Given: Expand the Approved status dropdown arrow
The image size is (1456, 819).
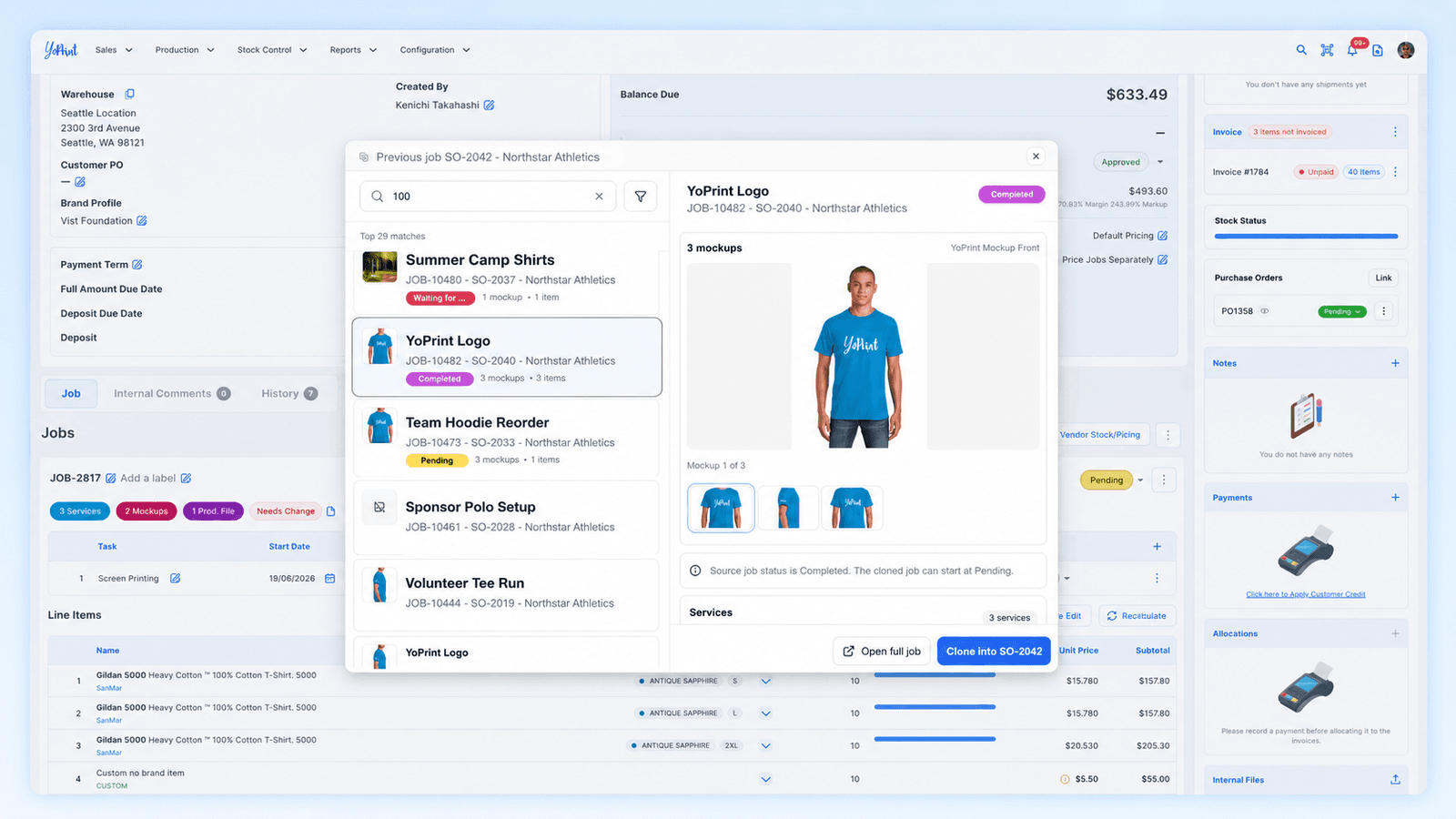Looking at the screenshot, I should (1160, 162).
